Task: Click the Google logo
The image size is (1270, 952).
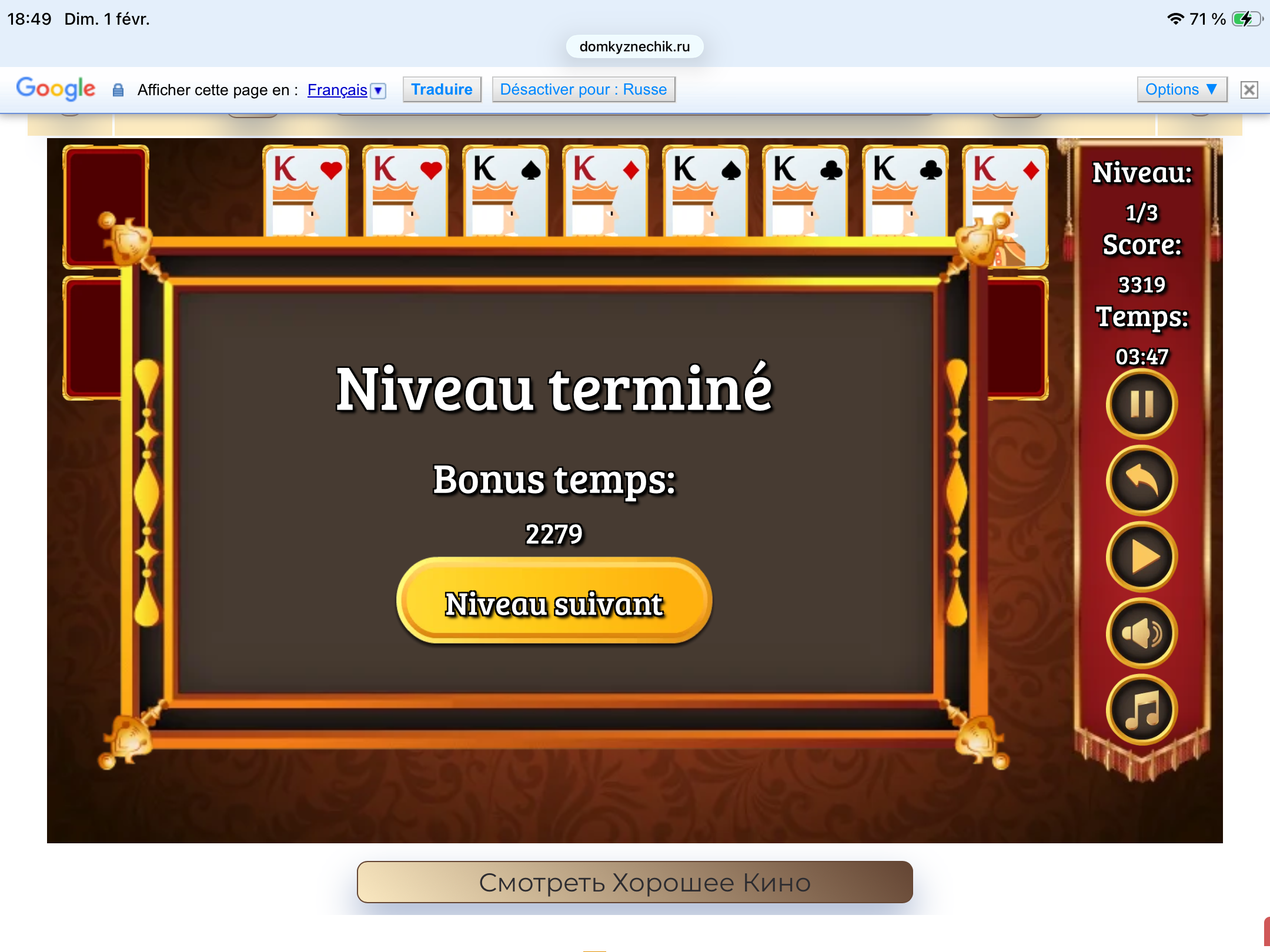Action: point(56,89)
